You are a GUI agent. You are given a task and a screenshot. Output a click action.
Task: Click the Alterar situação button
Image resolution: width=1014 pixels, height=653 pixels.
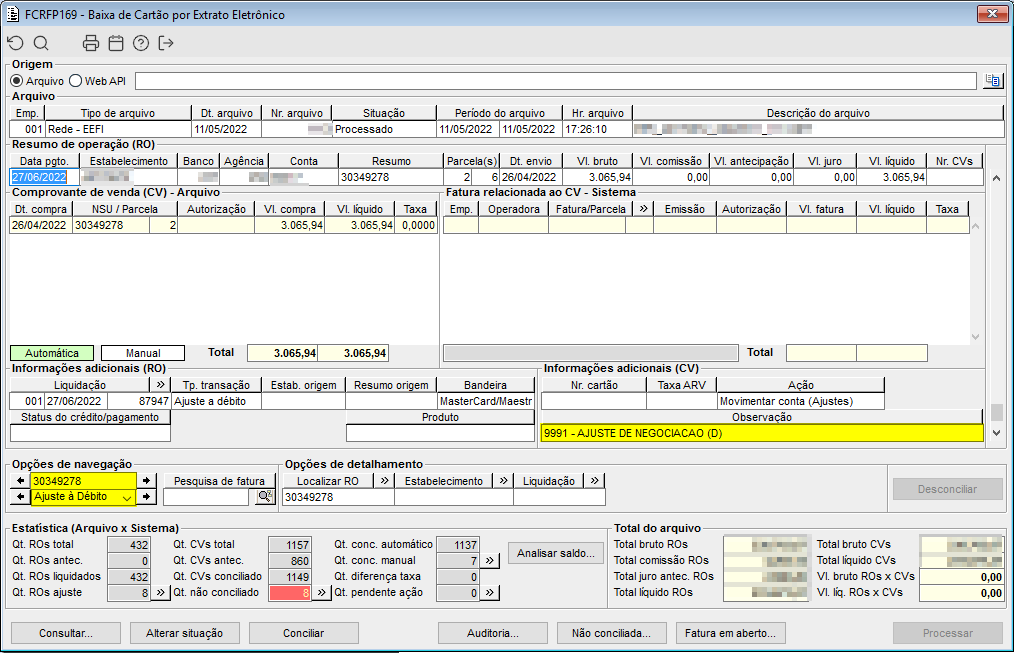pos(185,633)
